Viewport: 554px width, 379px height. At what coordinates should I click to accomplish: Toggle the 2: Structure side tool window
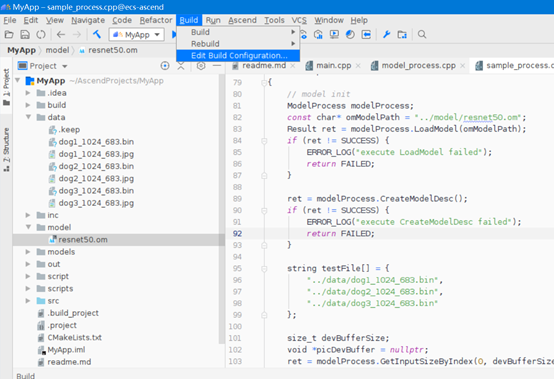click(6, 150)
